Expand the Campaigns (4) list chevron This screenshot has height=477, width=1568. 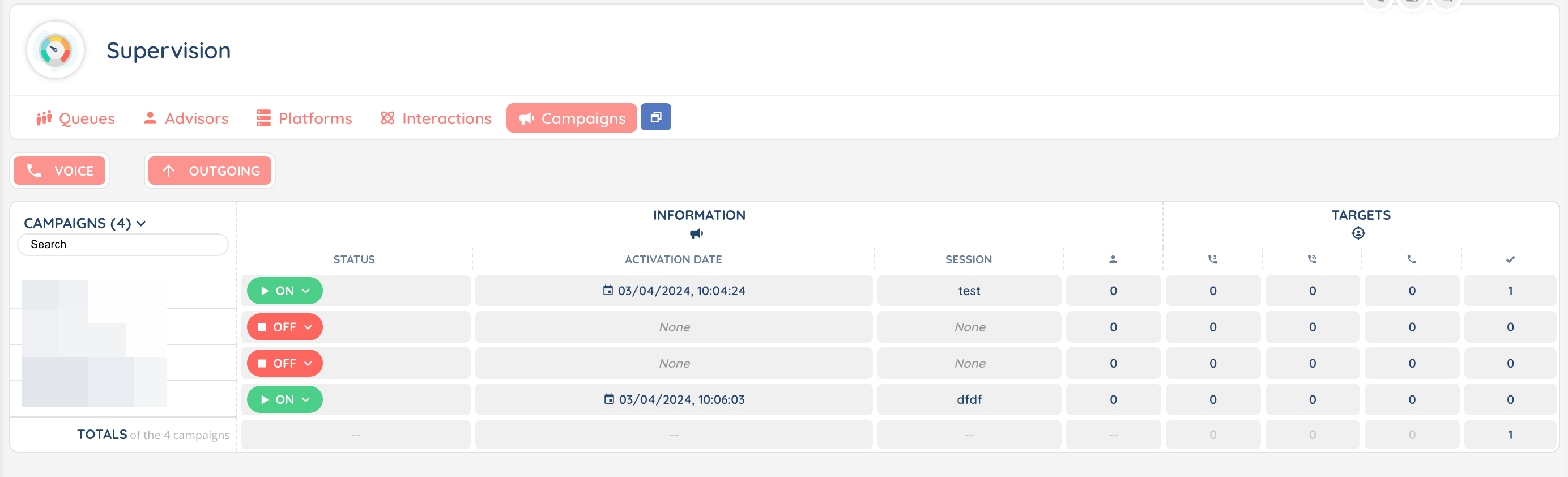click(141, 224)
